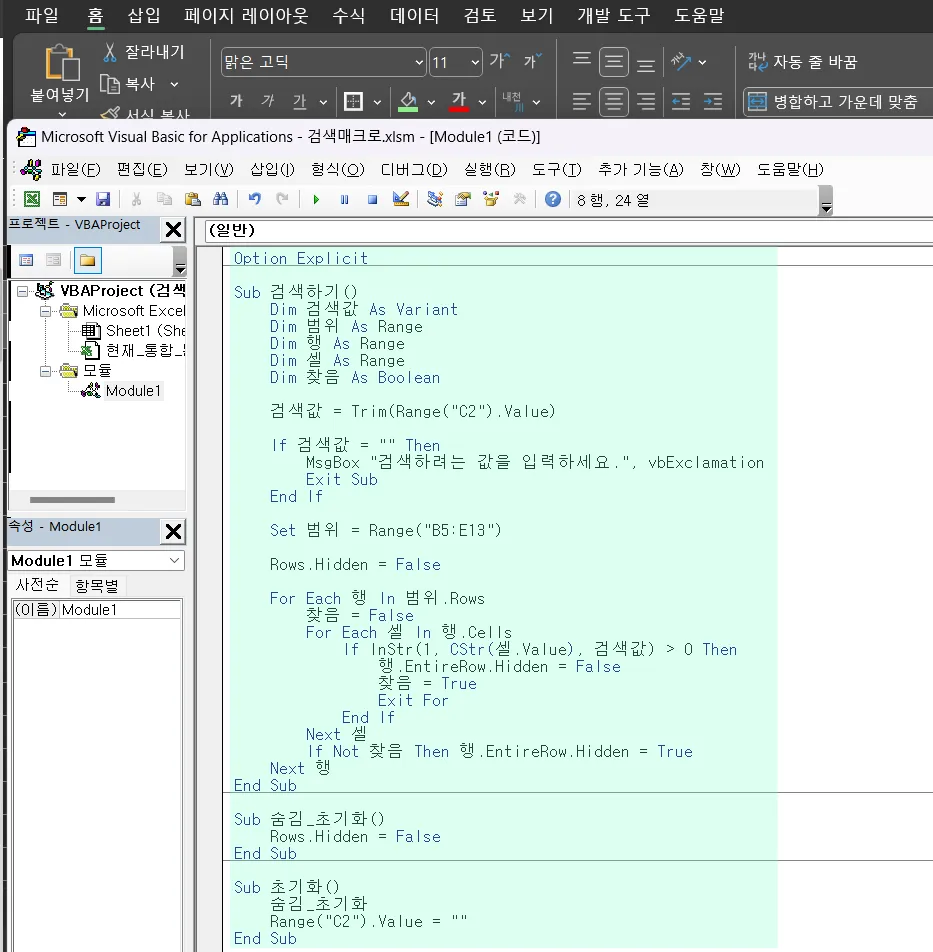Open Module1 모듈 object dropdown in properties

point(174,560)
